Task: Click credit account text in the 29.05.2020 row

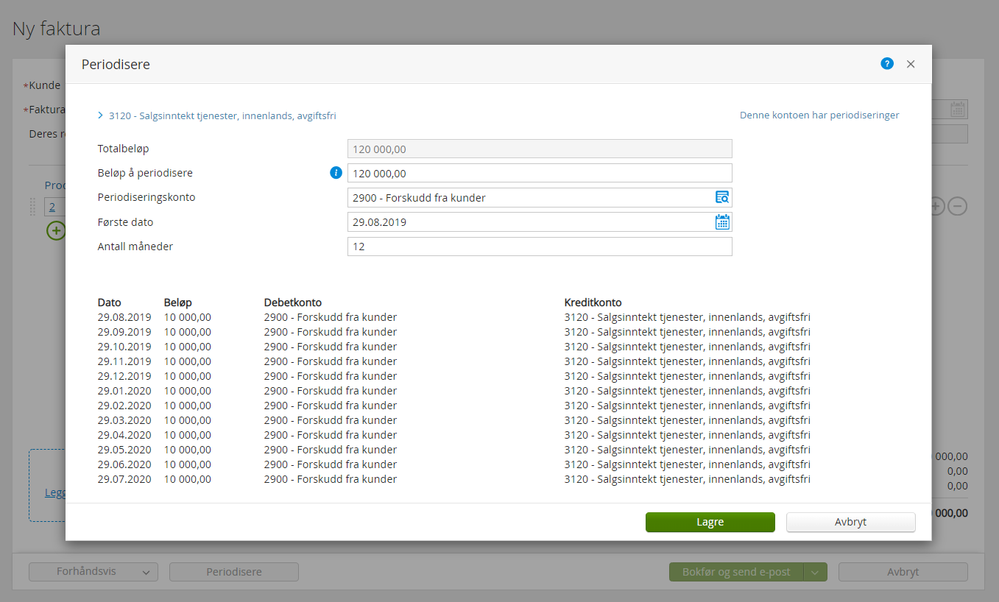Action: [x=687, y=450]
